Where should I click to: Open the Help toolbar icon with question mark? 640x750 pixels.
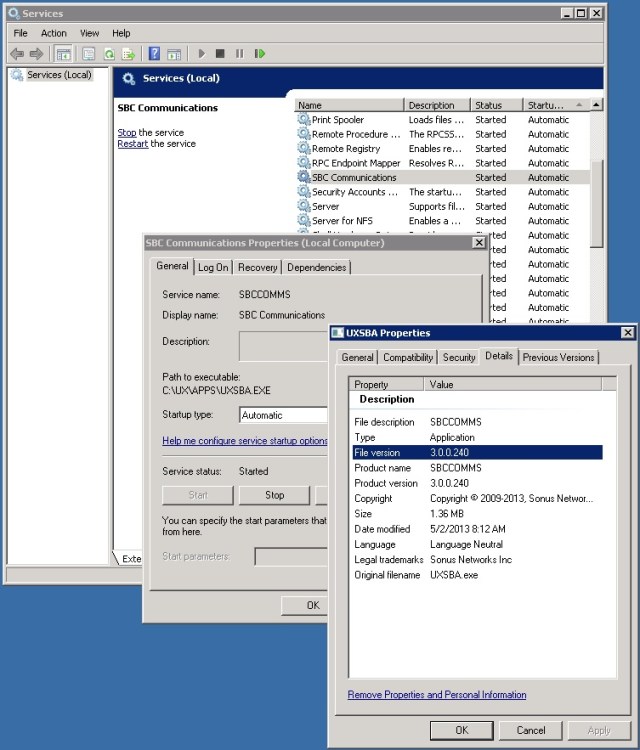click(154, 54)
